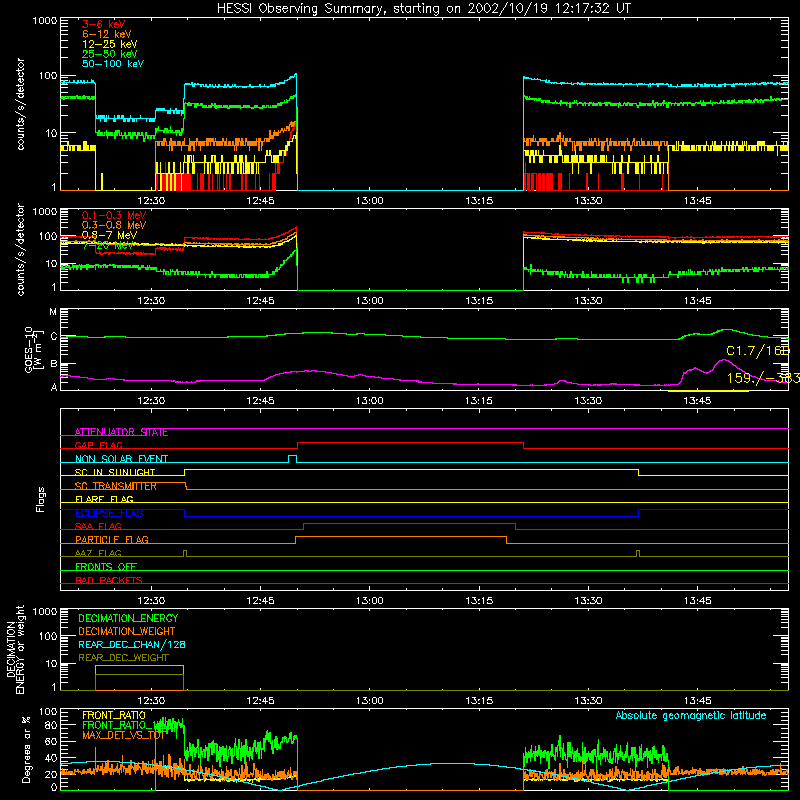The height and width of the screenshot is (800, 800).
Task: Click the FLARE_FLAG label
Action: (104, 499)
